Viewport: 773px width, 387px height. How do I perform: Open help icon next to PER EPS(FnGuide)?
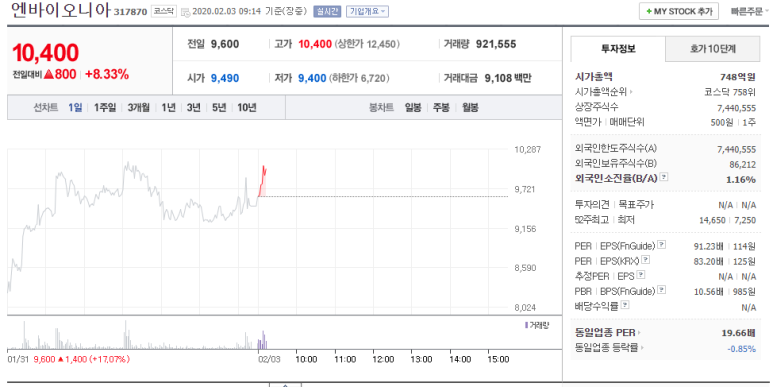(x=662, y=245)
